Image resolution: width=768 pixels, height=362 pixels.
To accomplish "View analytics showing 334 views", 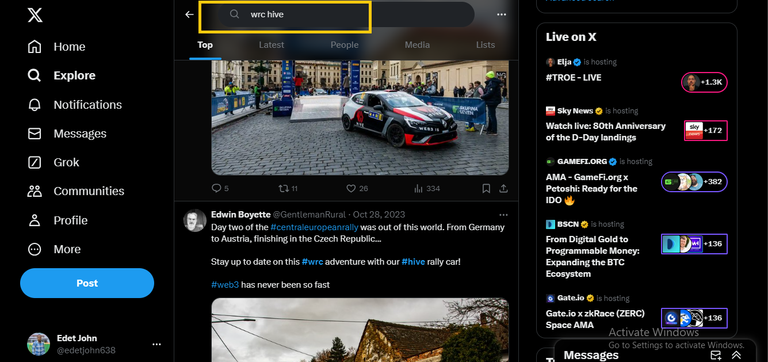I will point(427,189).
